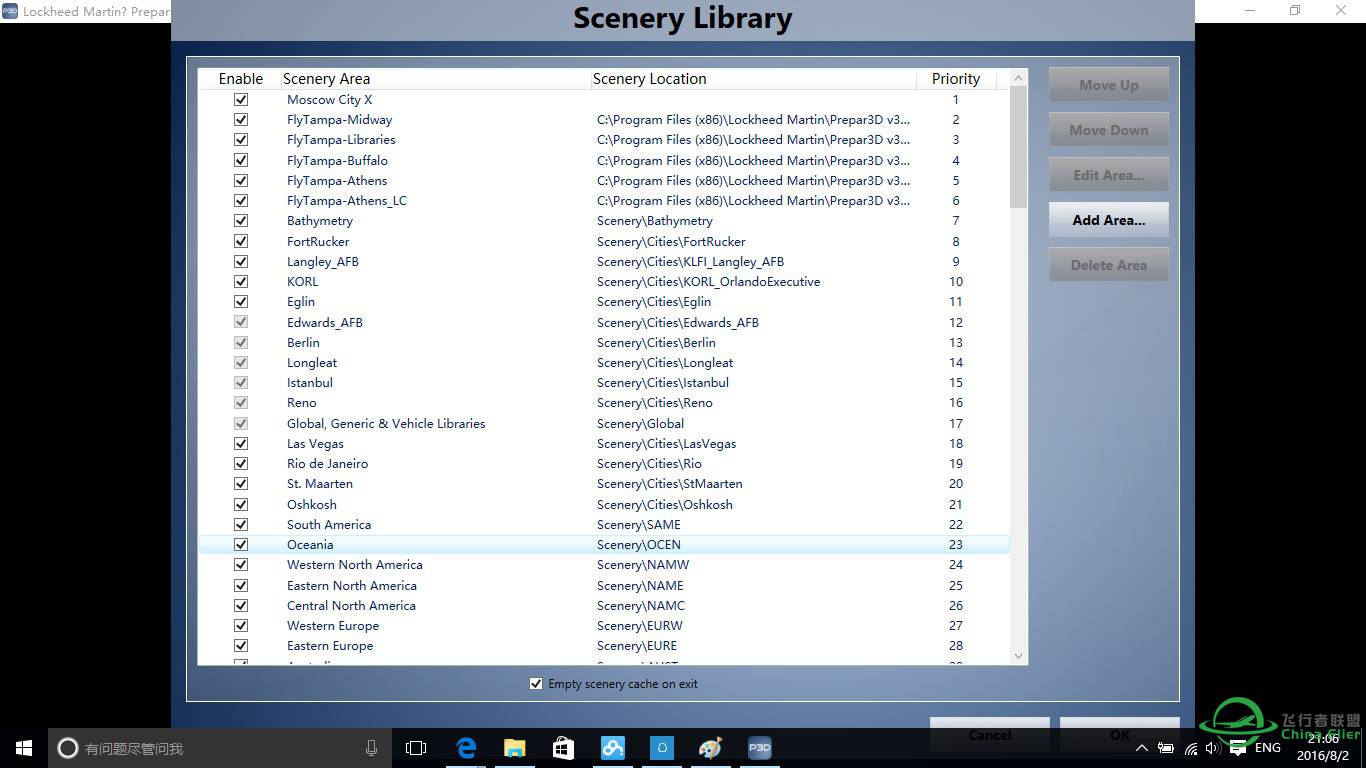The height and width of the screenshot is (768, 1366).
Task: Sort by Enable column header
Action: point(241,79)
